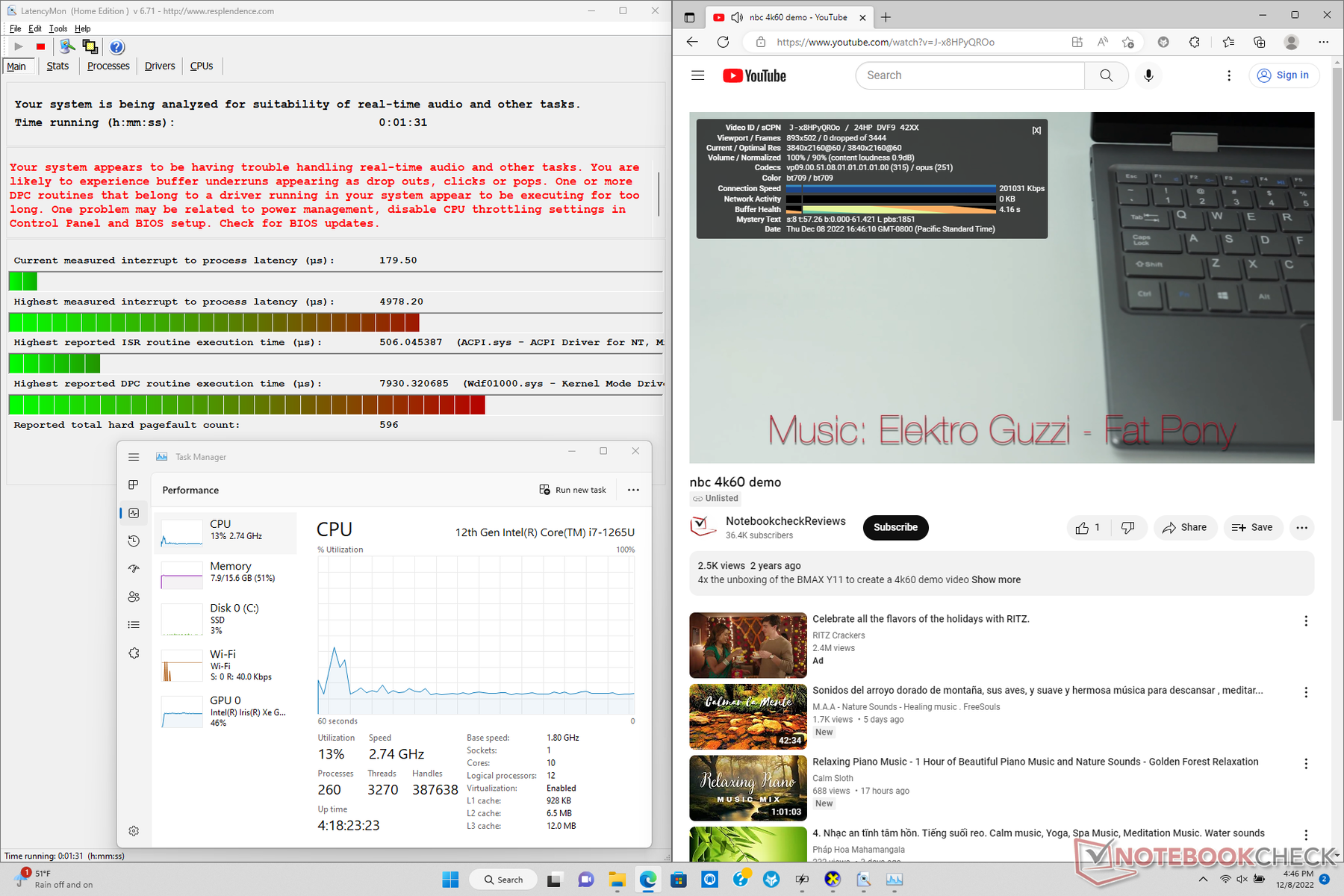Open the Edit menu in LatencyMon
Screen dimensions: 1344x896
click(35, 28)
